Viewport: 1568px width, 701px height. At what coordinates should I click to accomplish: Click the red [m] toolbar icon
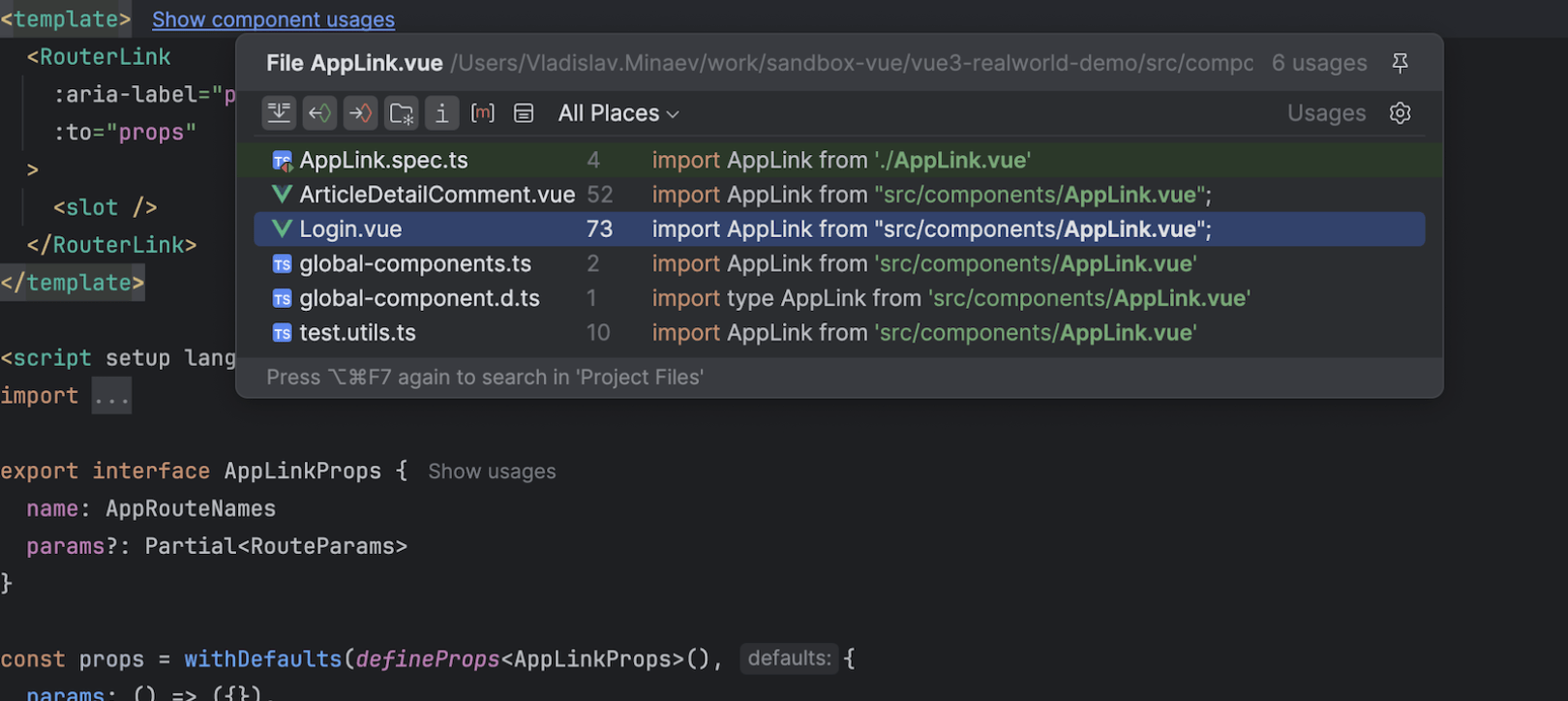[x=482, y=113]
